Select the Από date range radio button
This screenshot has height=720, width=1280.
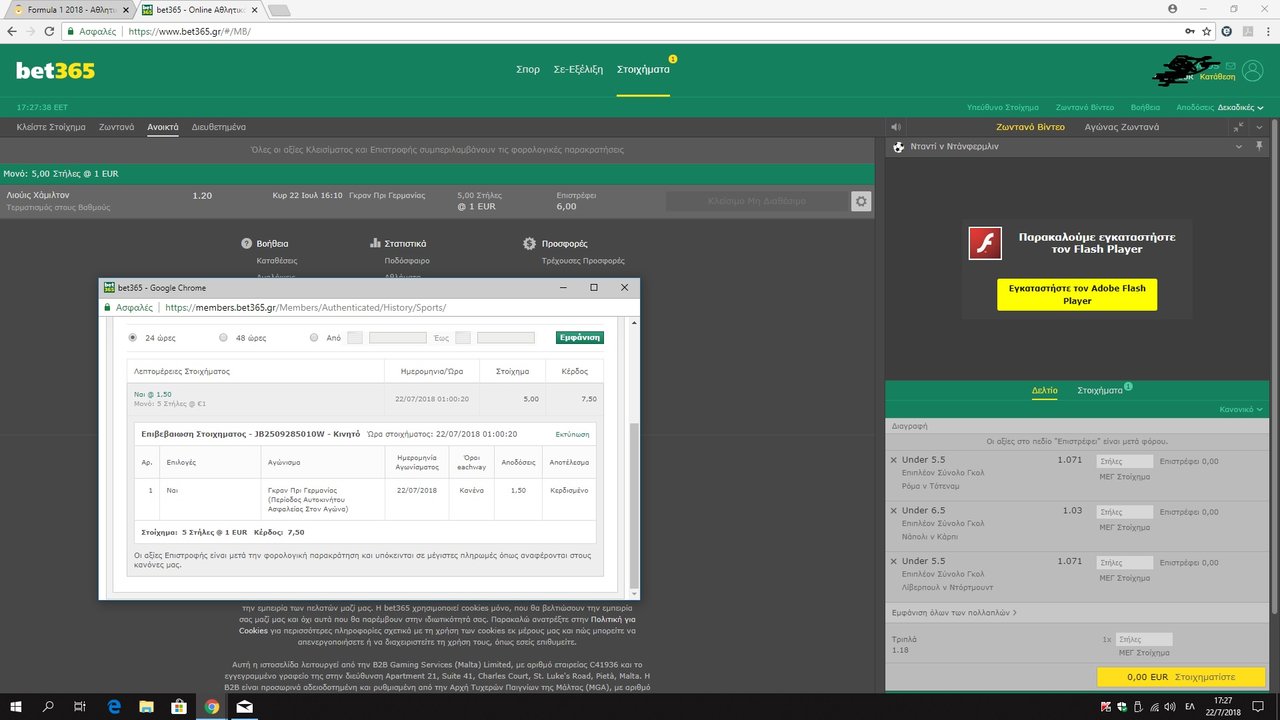tap(314, 338)
